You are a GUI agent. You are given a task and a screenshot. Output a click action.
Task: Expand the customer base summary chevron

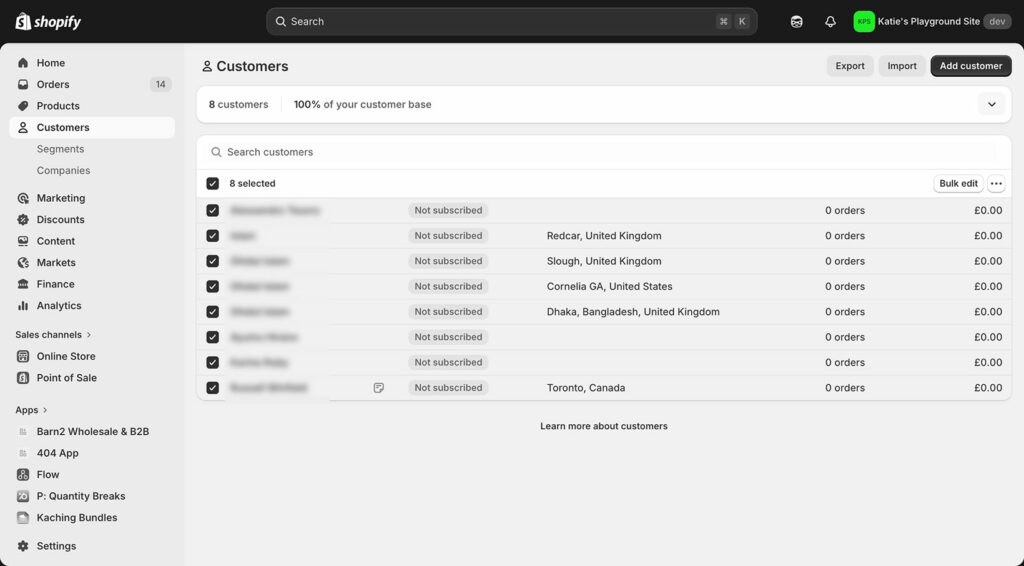(x=991, y=104)
